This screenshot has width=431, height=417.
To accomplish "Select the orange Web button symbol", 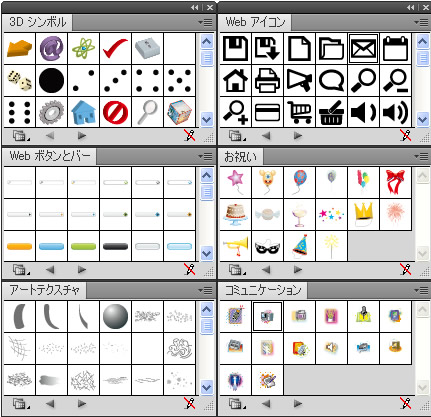I will tap(19, 246).
